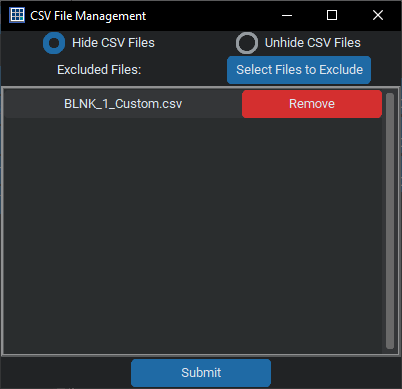Minimize the CSV File Management window
The height and width of the screenshot is (389, 402).
[x=287, y=15]
